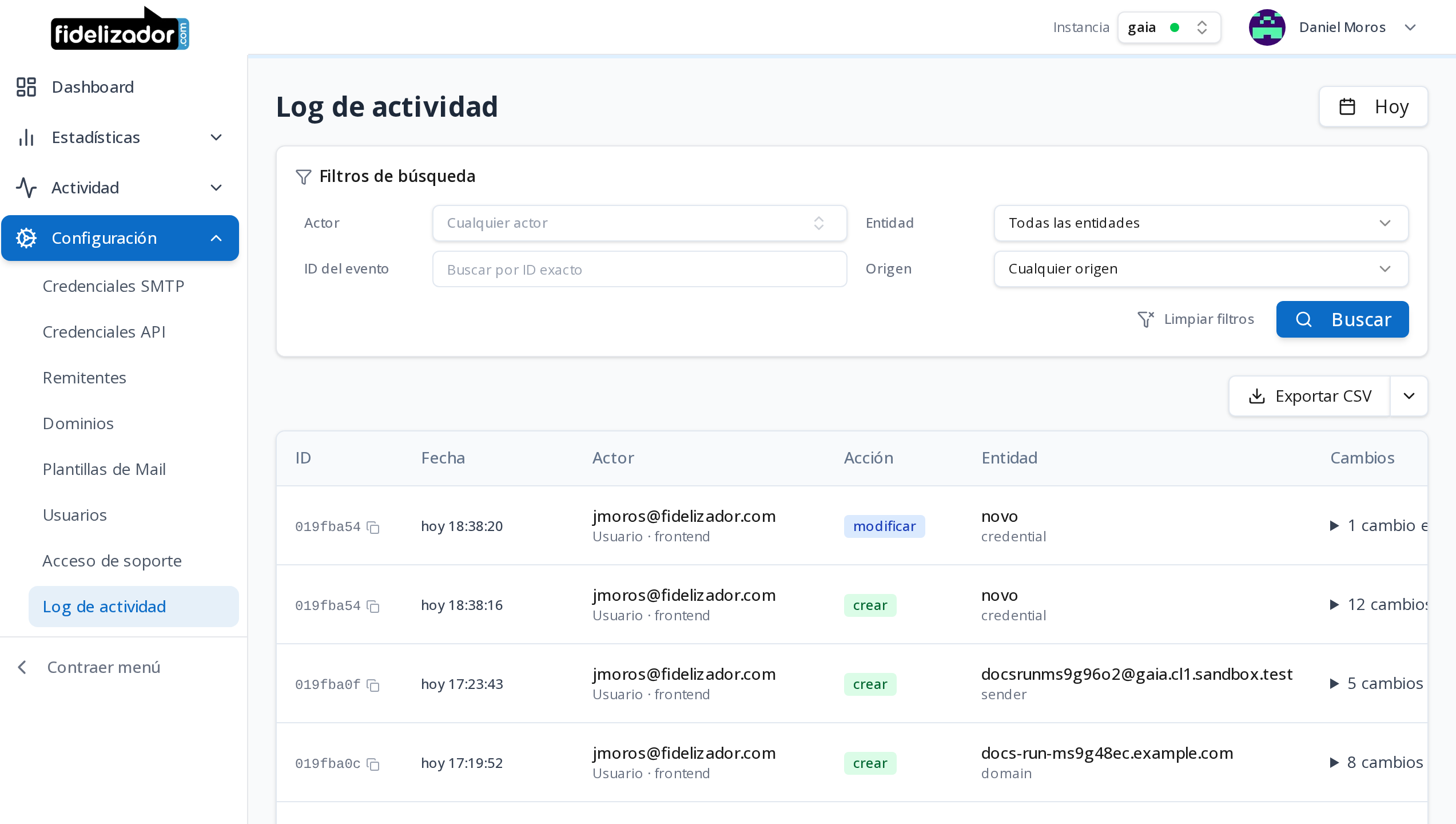Click the funnel icon beside Filtros de búsqueda
Screen dimensions: 1456x824
(303, 176)
